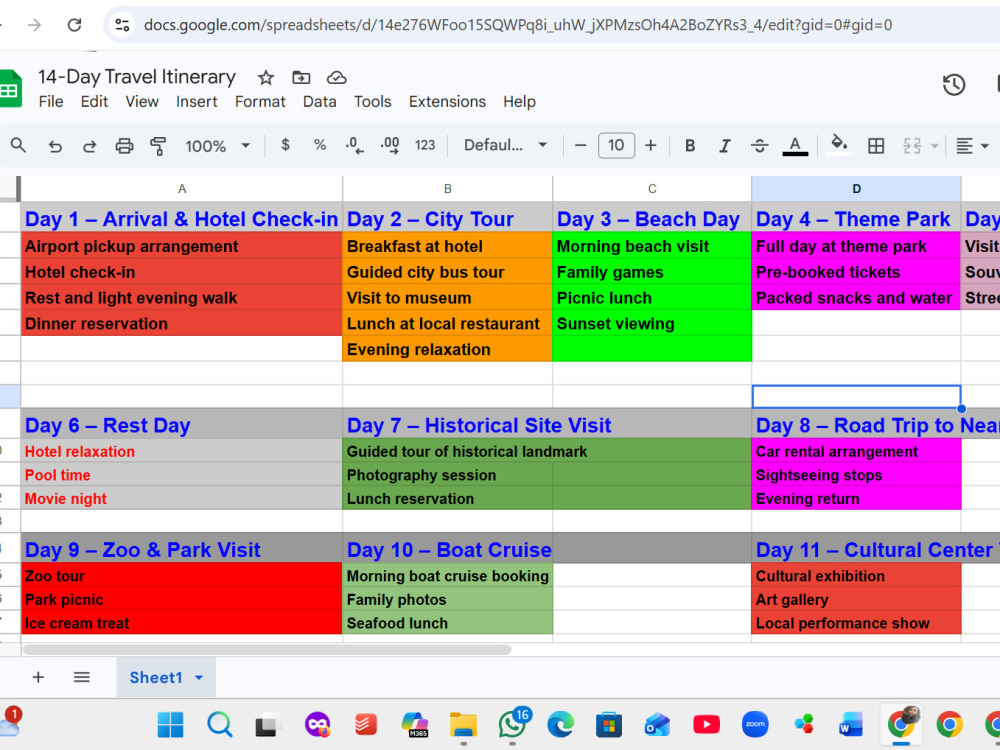The width and height of the screenshot is (1000, 750).
Task: Open WhatsApp from the taskbar
Action: point(512,725)
